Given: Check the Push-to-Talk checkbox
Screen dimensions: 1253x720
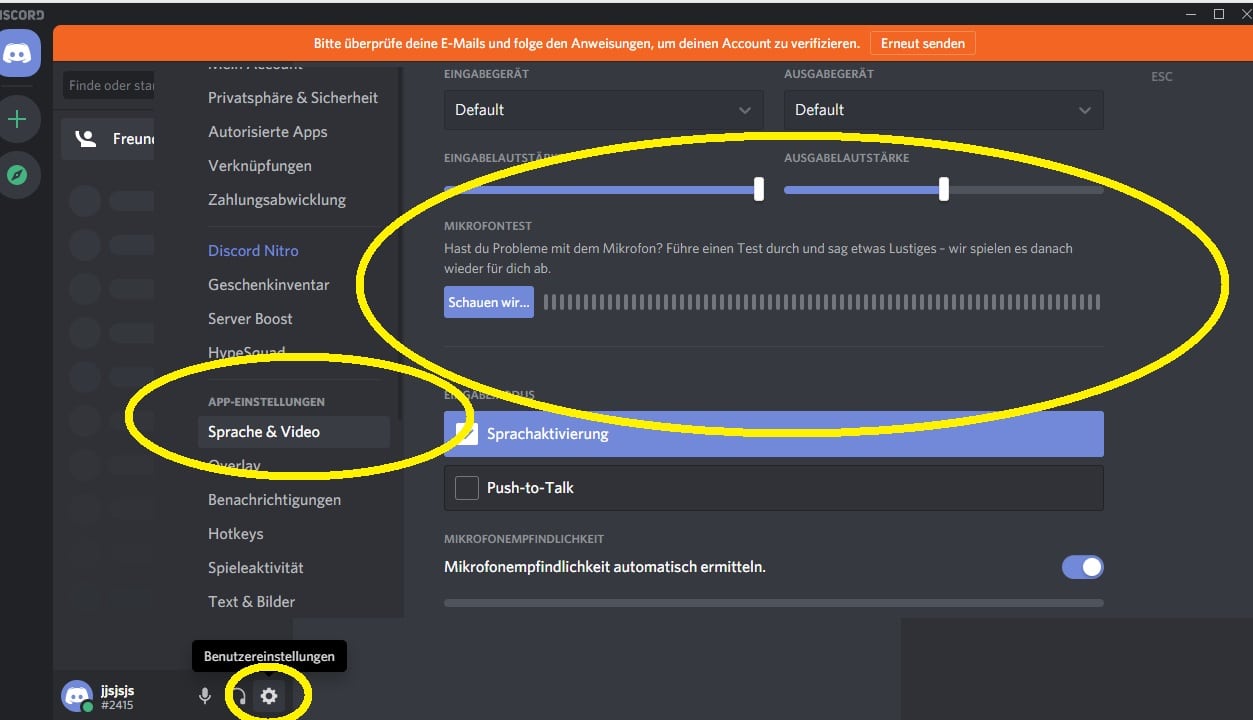Looking at the screenshot, I should 467,488.
